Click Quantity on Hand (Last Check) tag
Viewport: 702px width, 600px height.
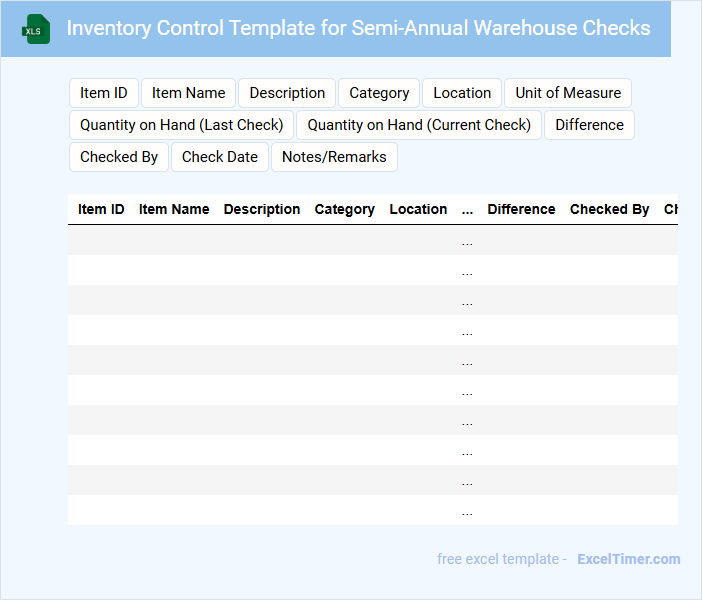(181, 125)
